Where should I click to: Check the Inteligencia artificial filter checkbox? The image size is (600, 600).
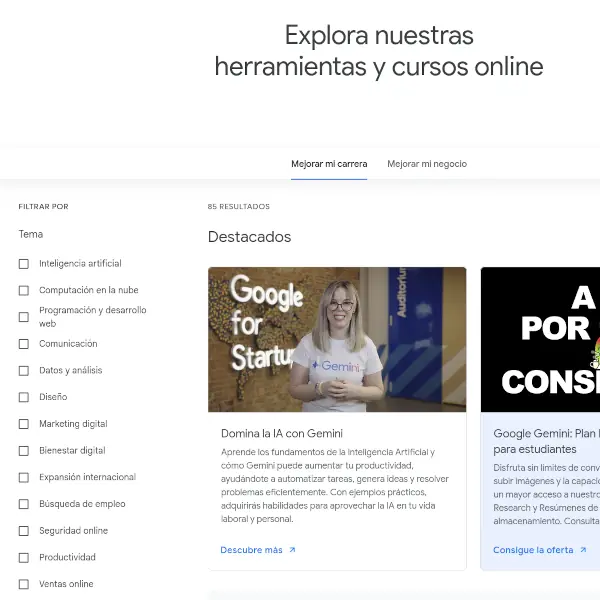click(x=24, y=264)
